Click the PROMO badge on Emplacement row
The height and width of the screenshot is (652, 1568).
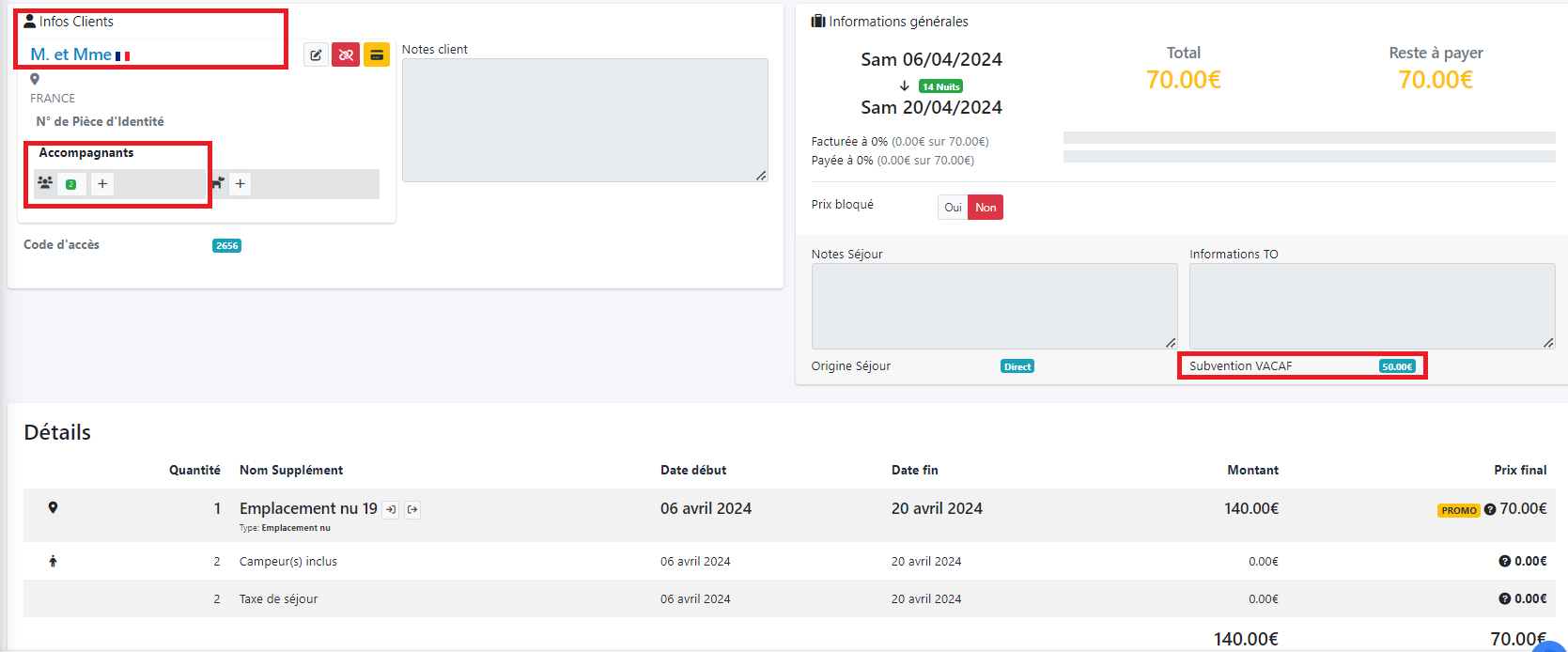click(x=1458, y=511)
